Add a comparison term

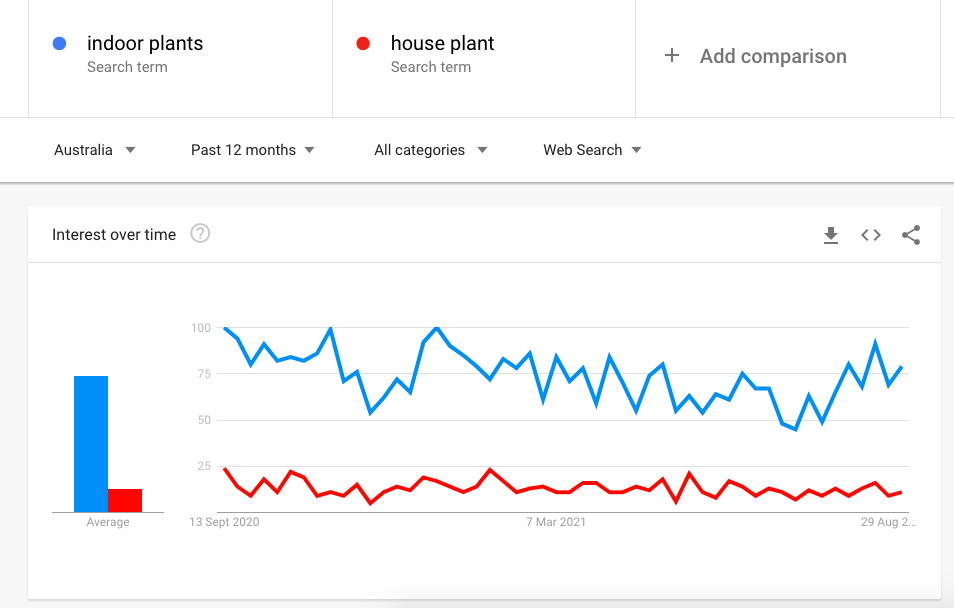[773, 56]
